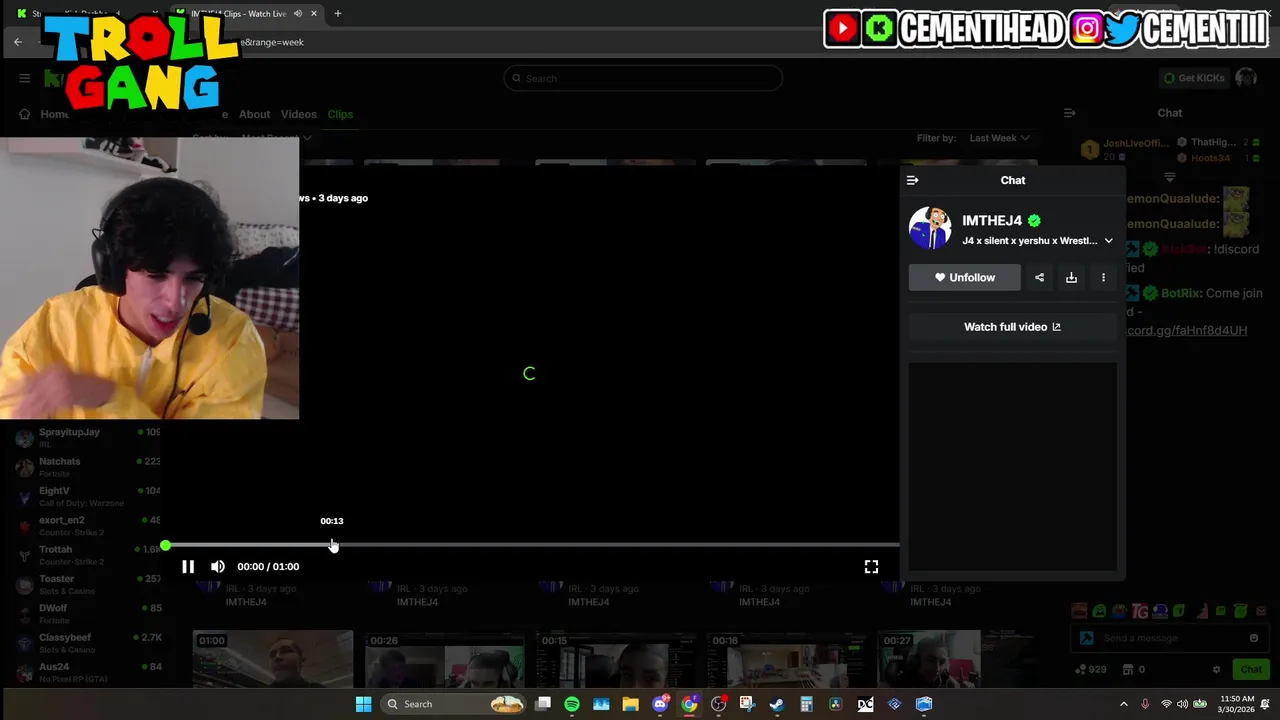Open Discord from the taskbar

click(660, 704)
